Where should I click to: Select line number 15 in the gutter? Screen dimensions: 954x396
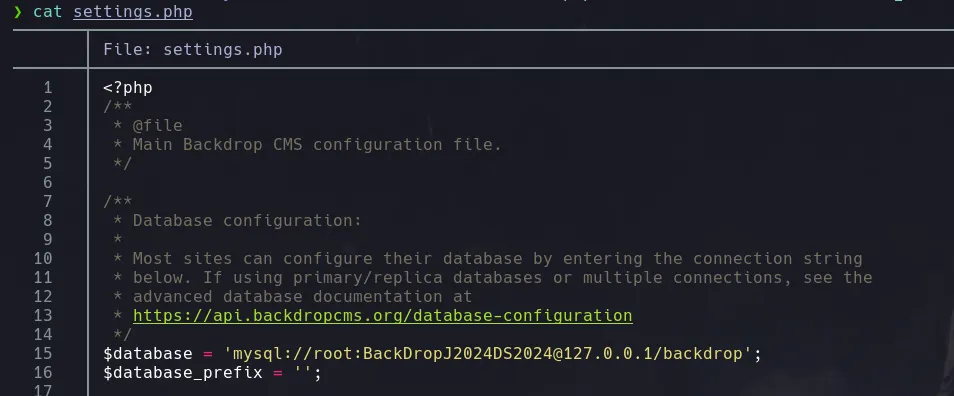pos(43,353)
